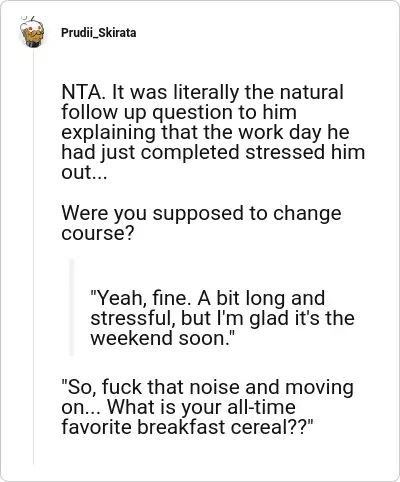The height and width of the screenshot is (482, 400).
Task: Click the word 'course?' in the second paragraph
Action: (x=98, y=233)
